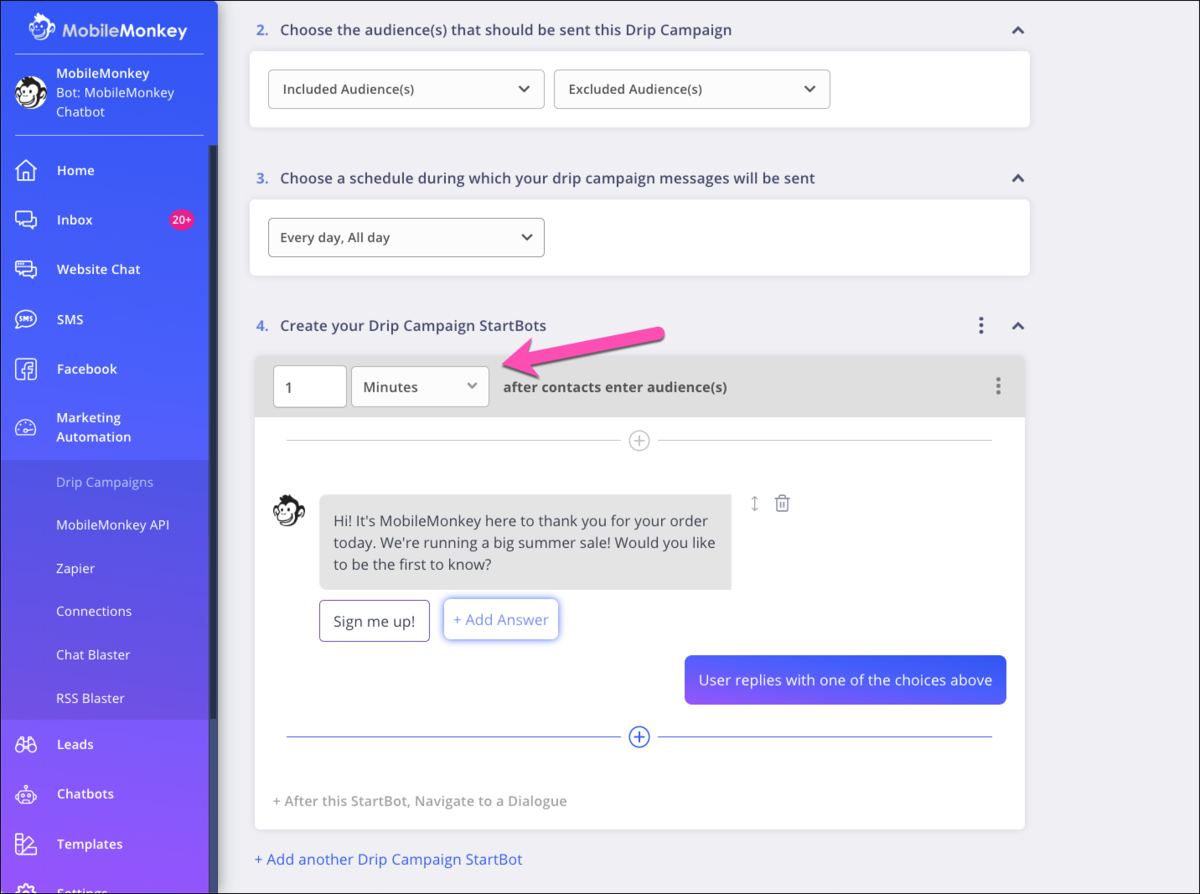Click the Inbox 20+ notification badge

pyautogui.click(x=181, y=220)
